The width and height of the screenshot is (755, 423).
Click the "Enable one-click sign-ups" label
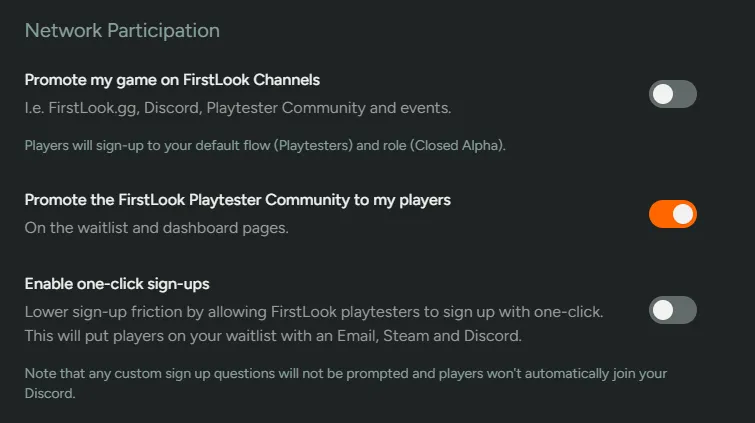pyautogui.click(x=117, y=284)
